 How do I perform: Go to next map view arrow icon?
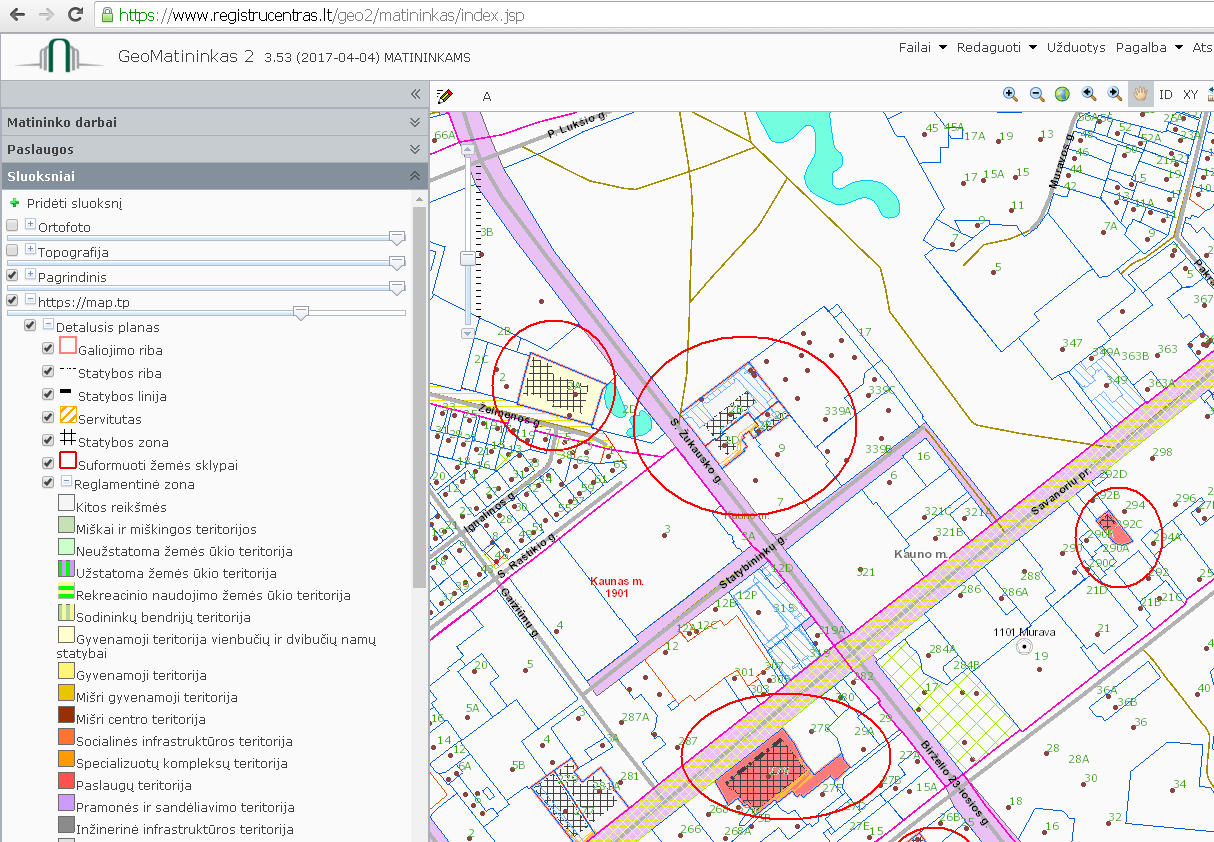point(1114,94)
